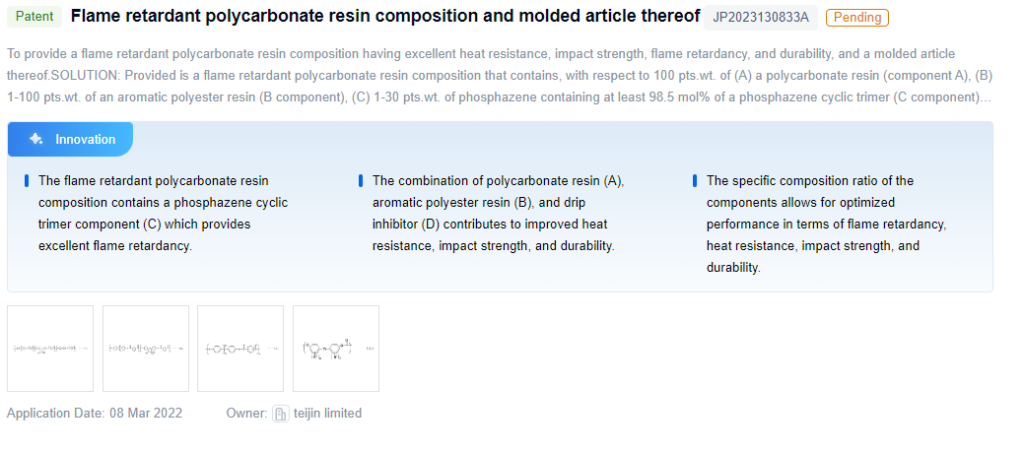
Task: Expand the truncated abstract at its ellipsis
Action: click(x=985, y=97)
